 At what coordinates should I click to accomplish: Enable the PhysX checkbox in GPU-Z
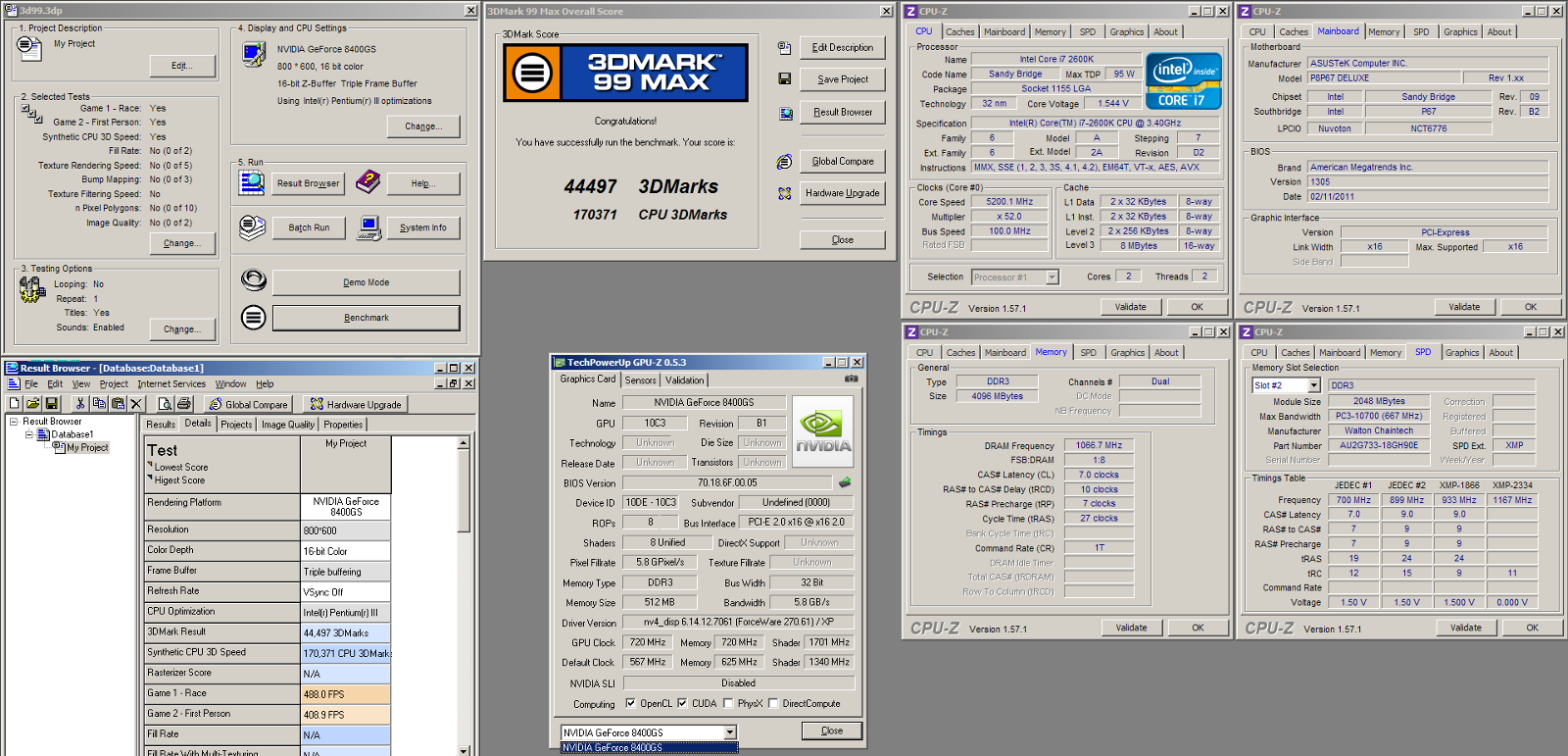click(727, 703)
